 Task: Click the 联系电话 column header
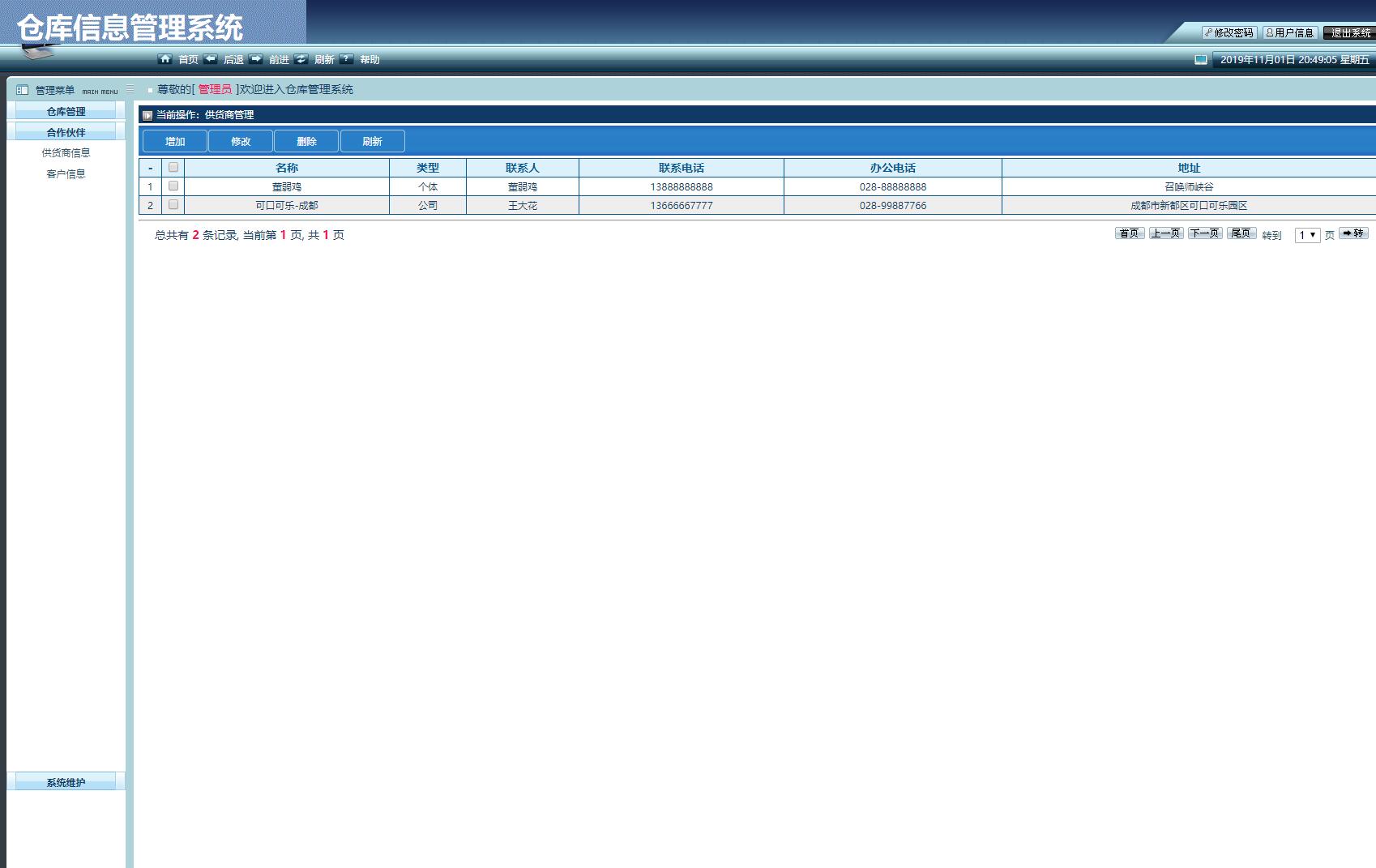pyautogui.click(x=682, y=168)
